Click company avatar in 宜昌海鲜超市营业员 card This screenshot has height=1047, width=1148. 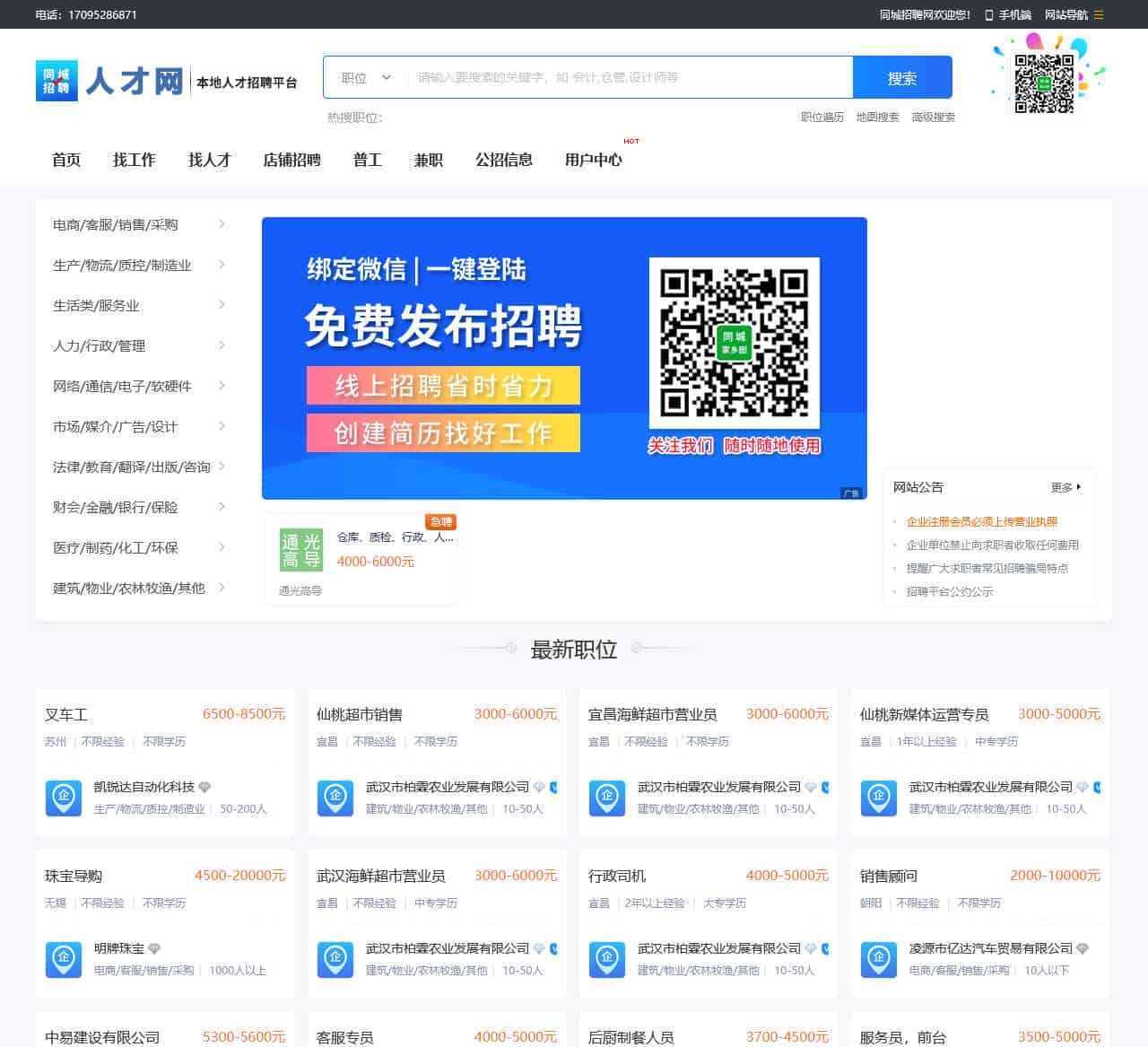607,798
